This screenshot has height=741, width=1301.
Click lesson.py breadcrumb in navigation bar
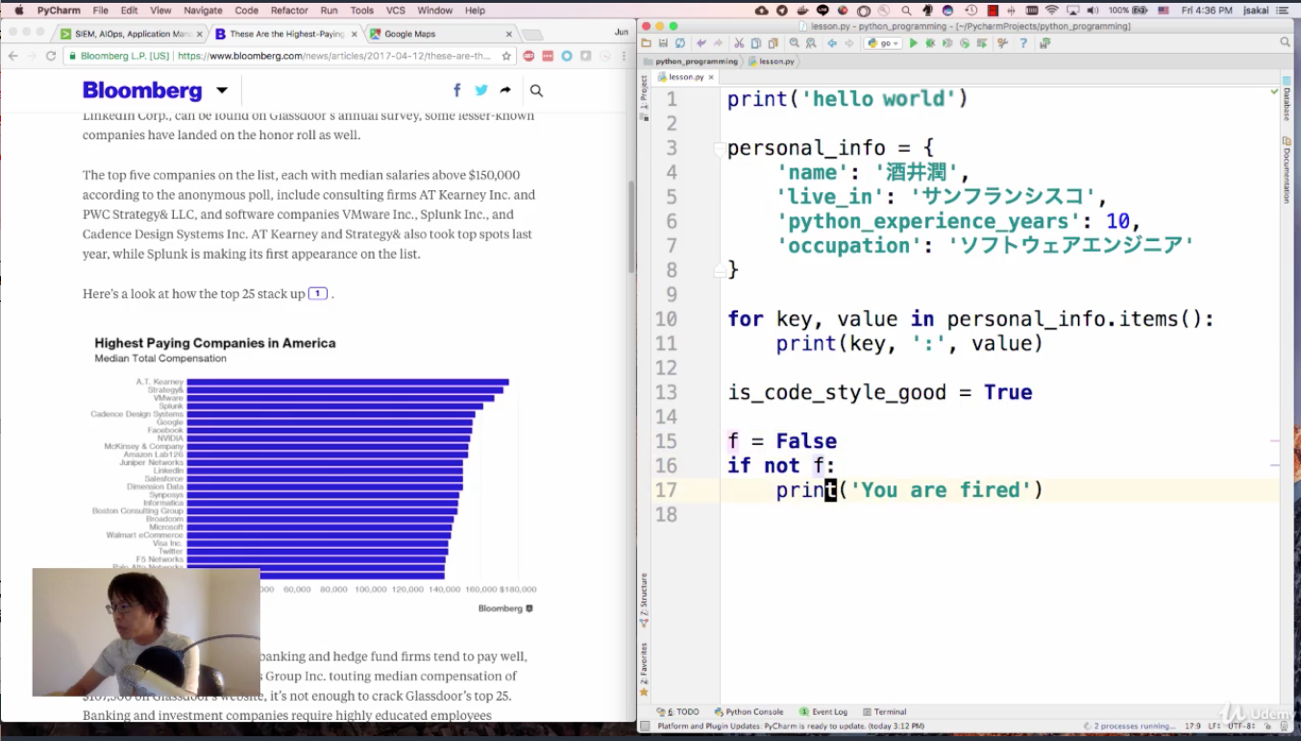[x=772, y=61]
